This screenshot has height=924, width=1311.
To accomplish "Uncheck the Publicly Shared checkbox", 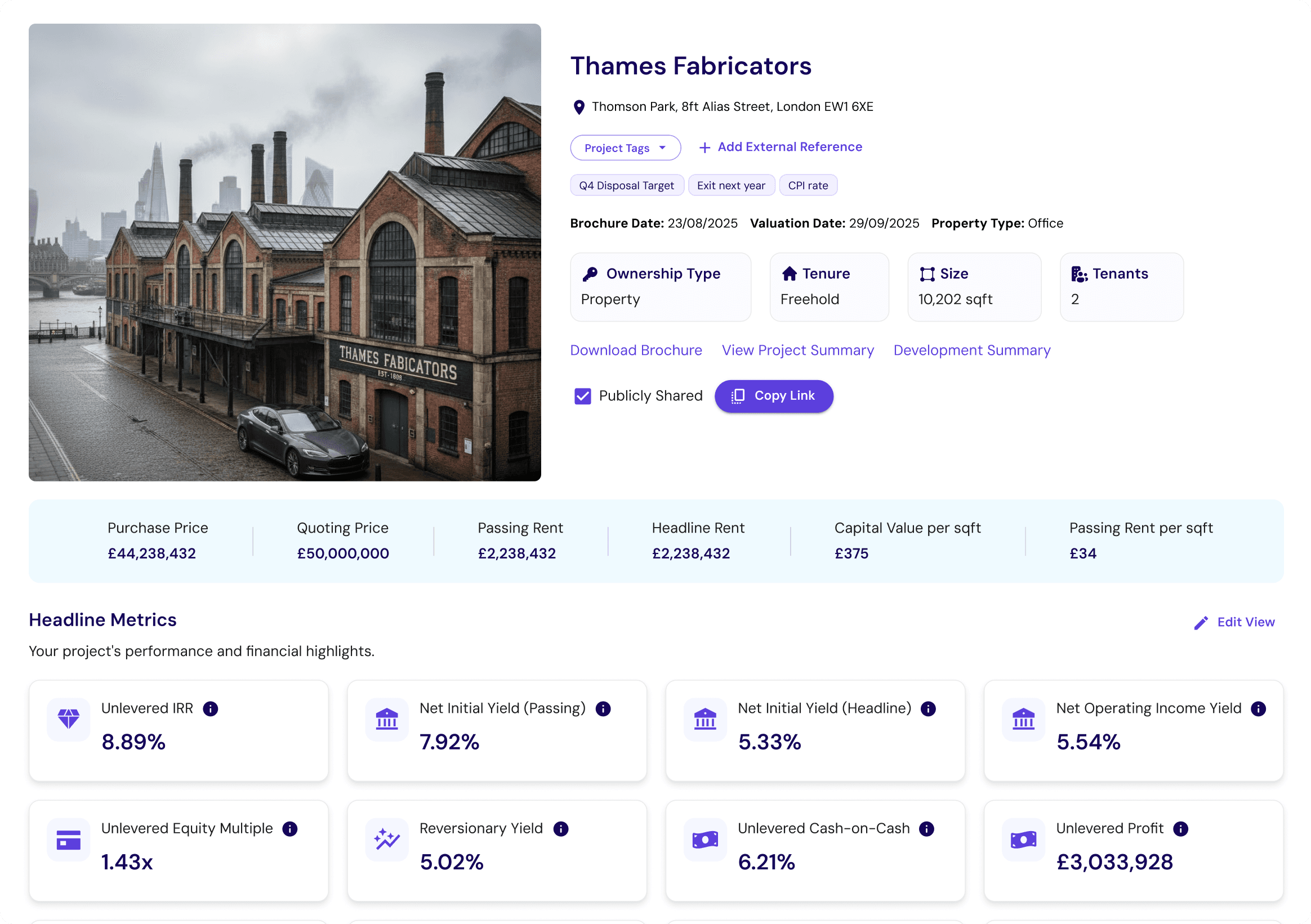I will (582, 396).
